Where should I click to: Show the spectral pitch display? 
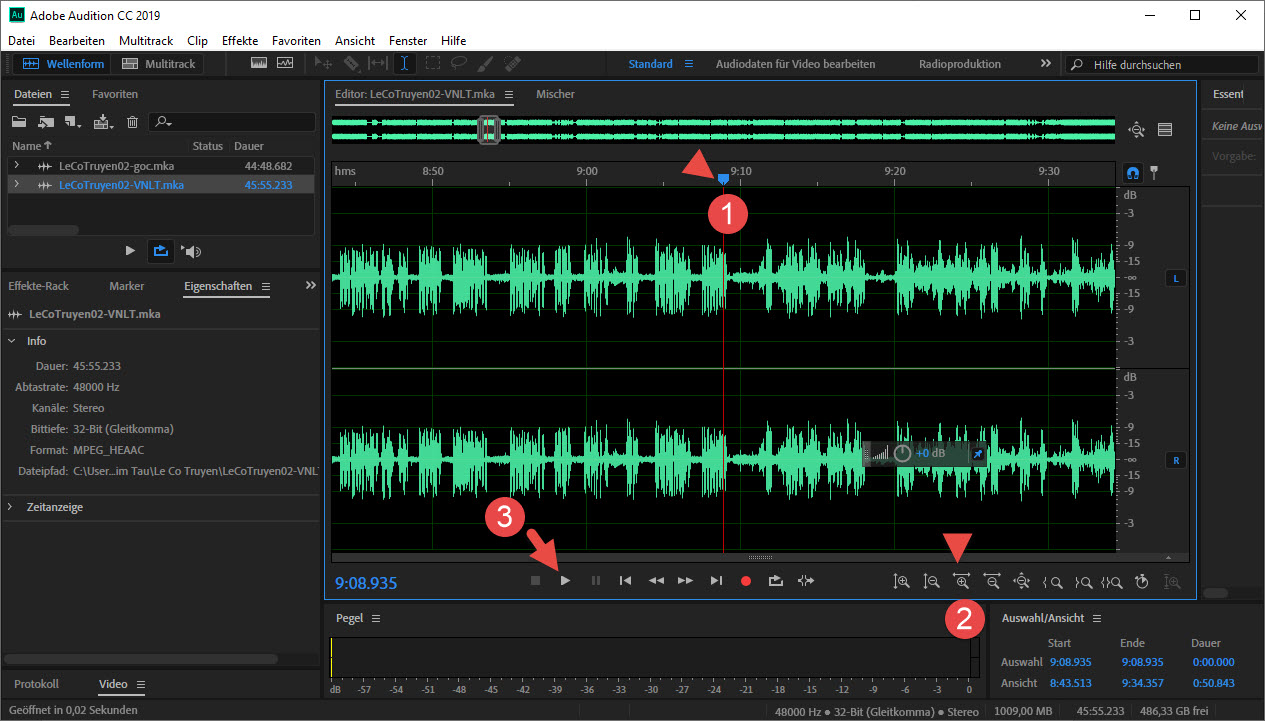pyautogui.click(x=285, y=63)
